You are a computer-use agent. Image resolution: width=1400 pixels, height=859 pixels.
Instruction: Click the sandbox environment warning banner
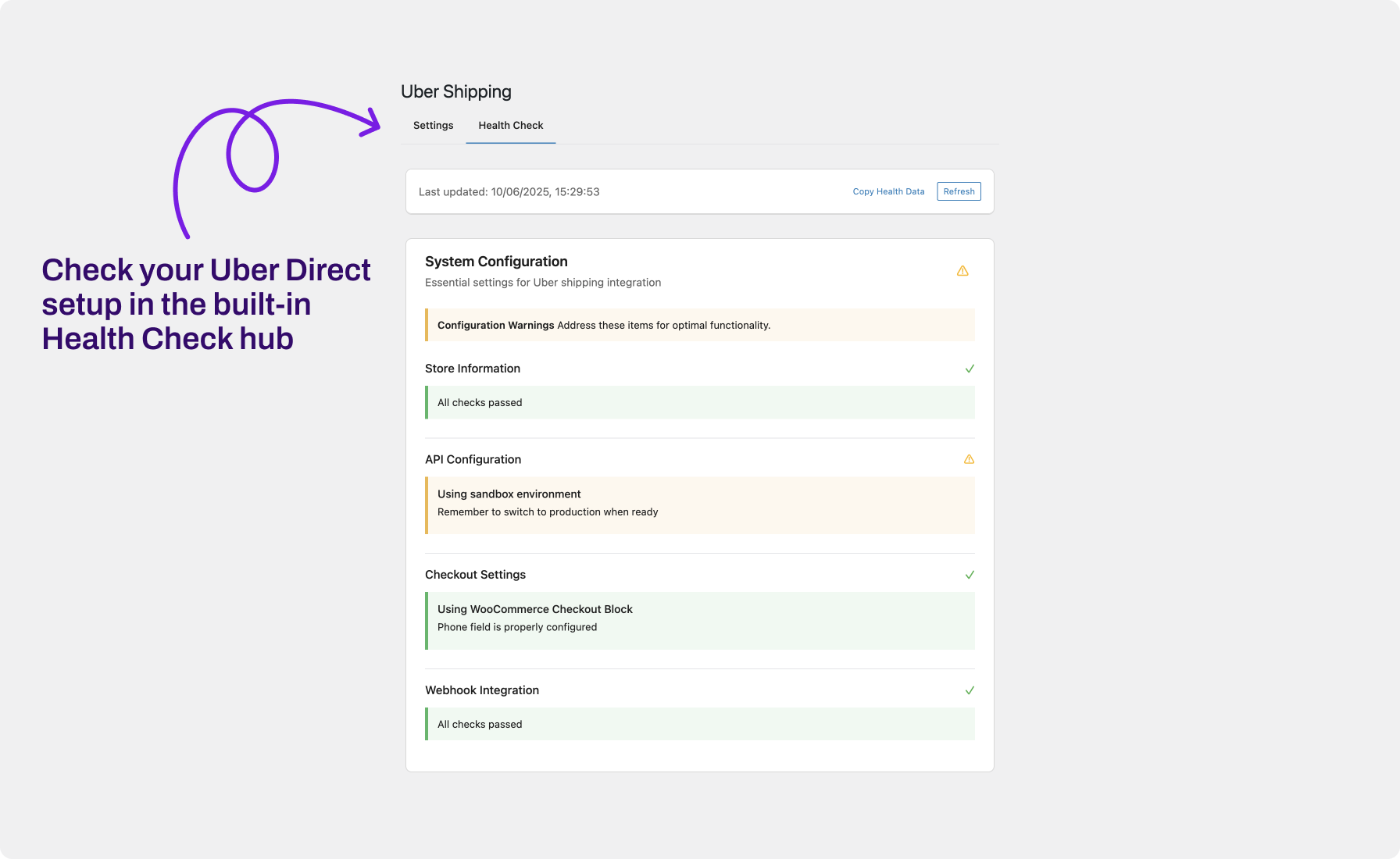click(700, 504)
